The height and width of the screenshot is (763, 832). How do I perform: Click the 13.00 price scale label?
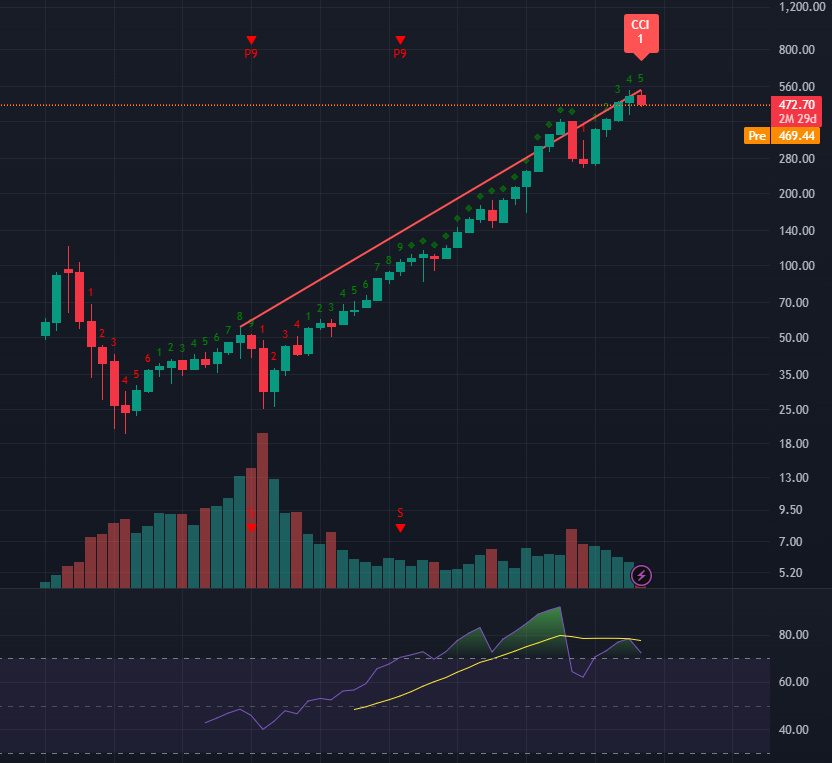coord(794,478)
